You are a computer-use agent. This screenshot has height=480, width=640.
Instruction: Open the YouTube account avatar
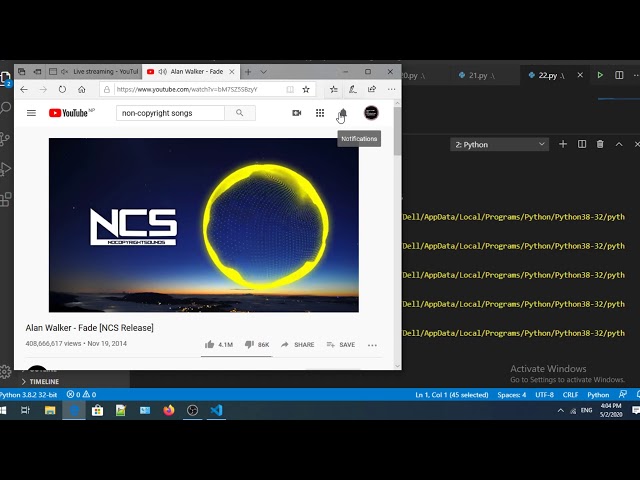pyautogui.click(x=371, y=113)
